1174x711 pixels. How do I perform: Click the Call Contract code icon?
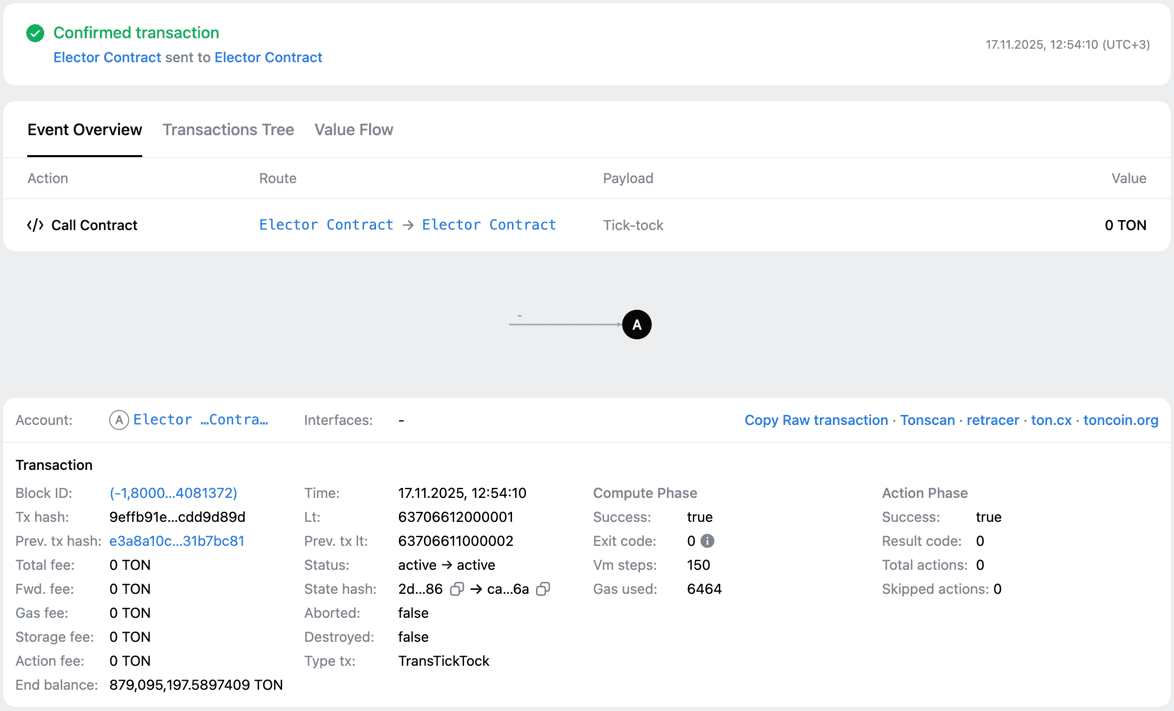point(35,225)
